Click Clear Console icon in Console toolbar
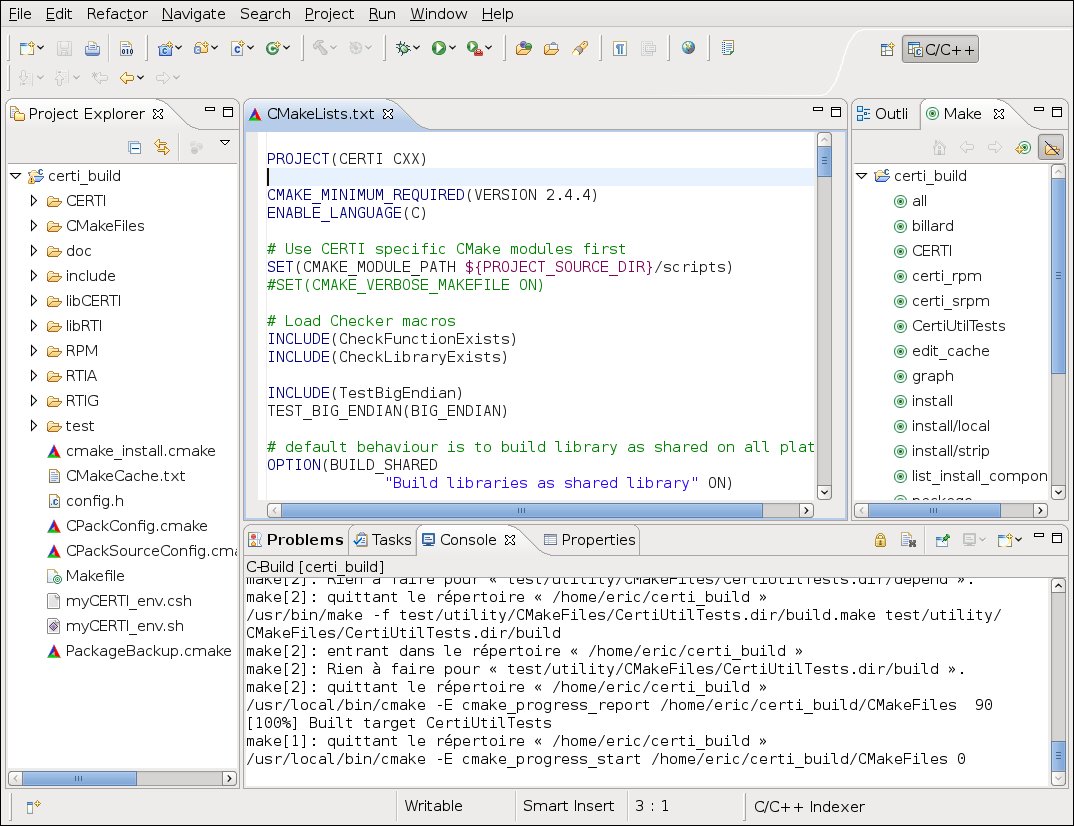Screen dimensions: 1074x826 click(908, 540)
